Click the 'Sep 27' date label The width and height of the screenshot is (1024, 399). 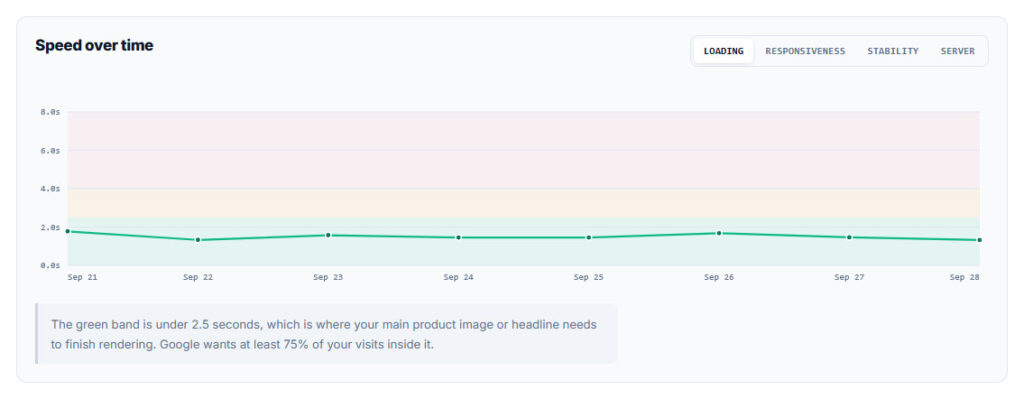click(849, 278)
